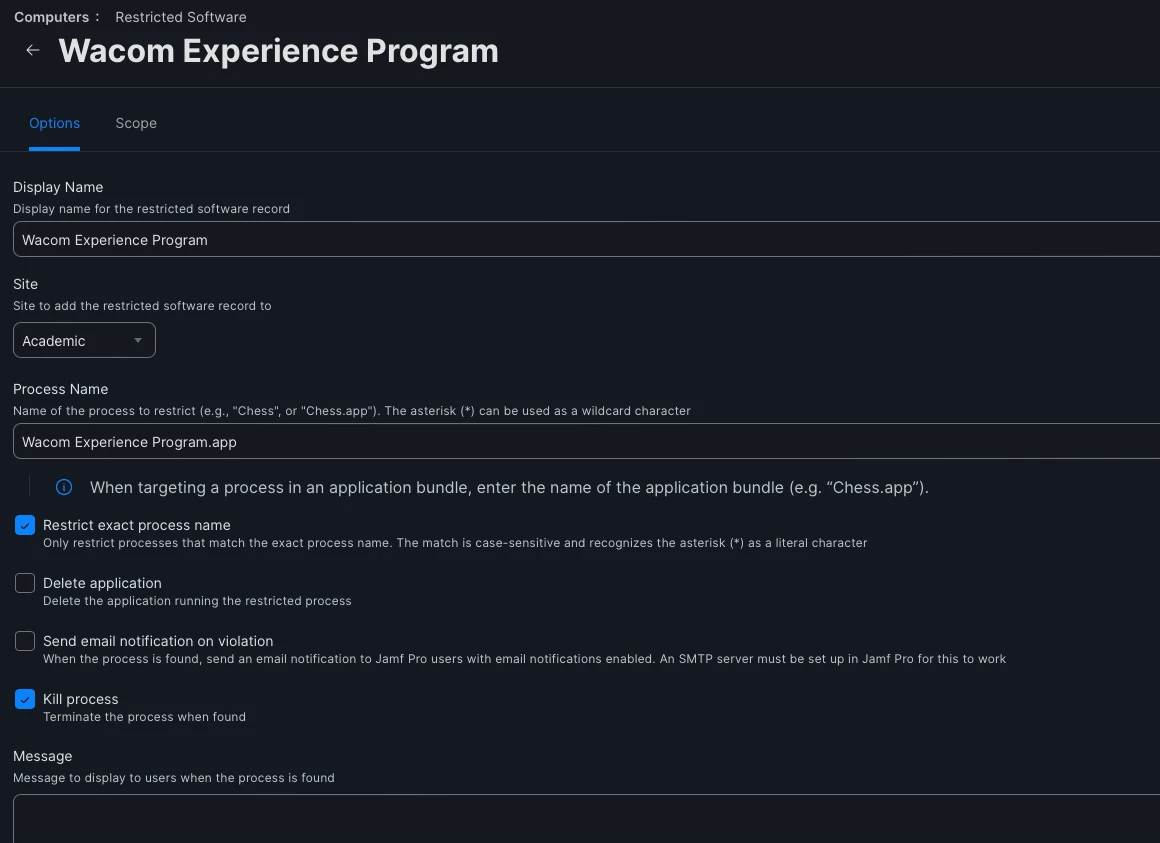Click the info icon beside bundle hint
The image size is (1160, 843).
(x=64, y=488)
